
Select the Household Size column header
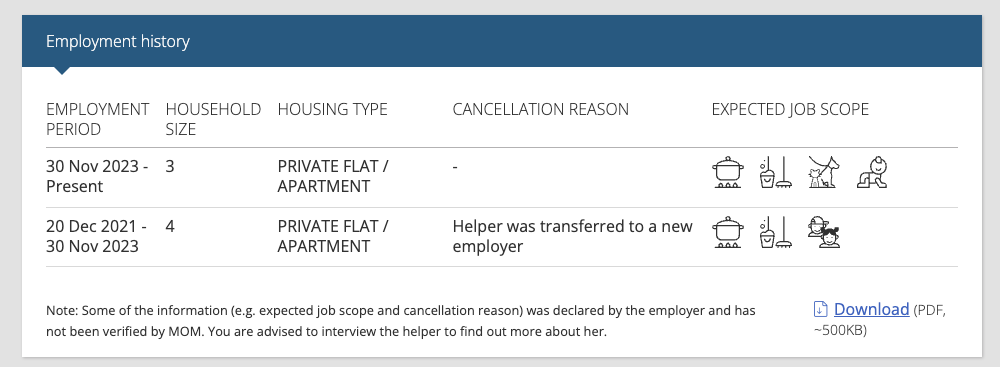[x=213, y=119]
